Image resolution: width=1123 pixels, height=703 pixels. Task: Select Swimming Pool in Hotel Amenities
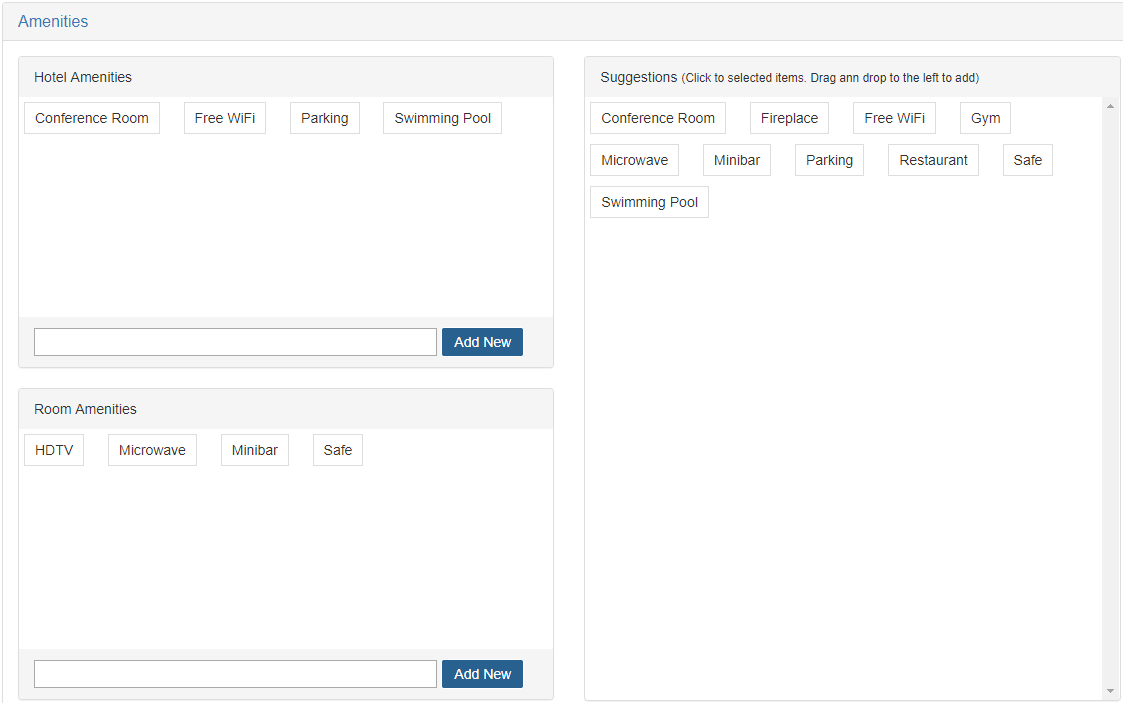click(442, 118)
